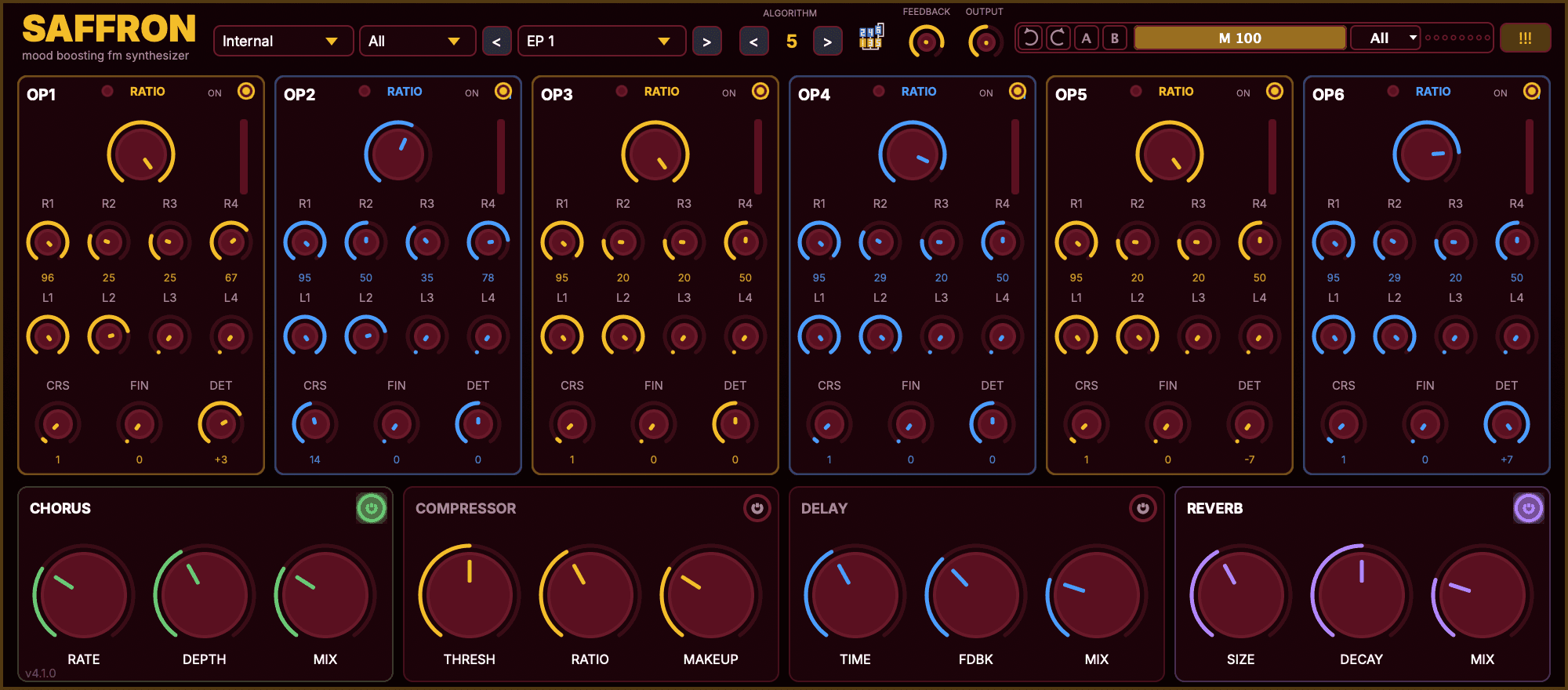Go to next preset arrow
Screen dimensions: 1568x690
(x=706, y=42)
